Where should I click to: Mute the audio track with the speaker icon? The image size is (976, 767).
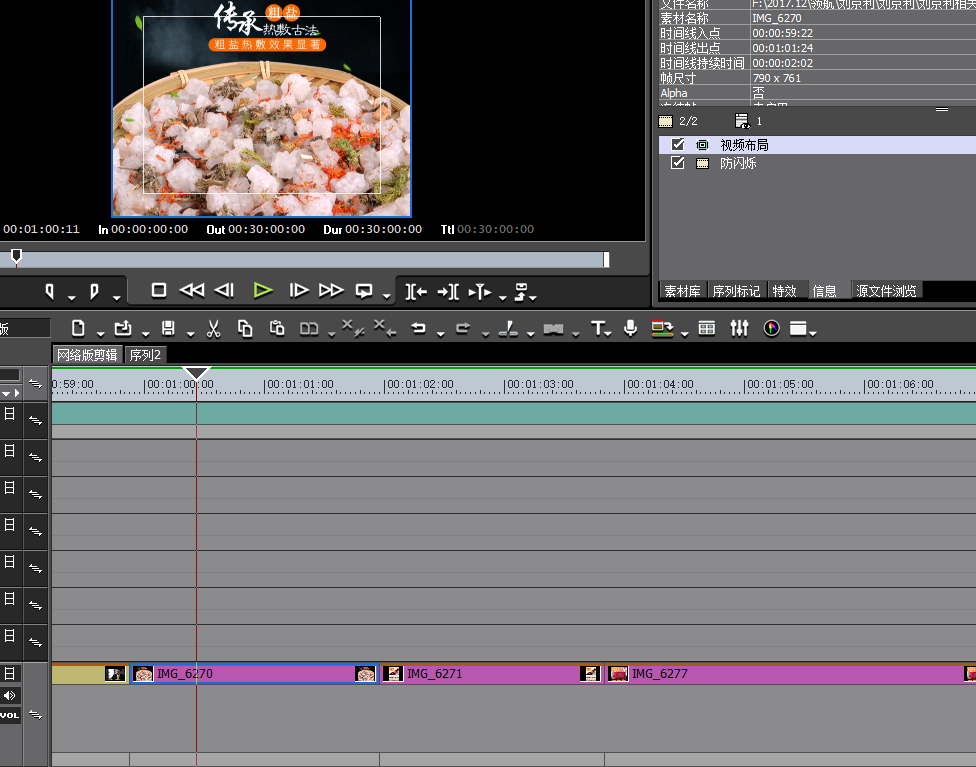pyautogui.click(x=10, y=695)
